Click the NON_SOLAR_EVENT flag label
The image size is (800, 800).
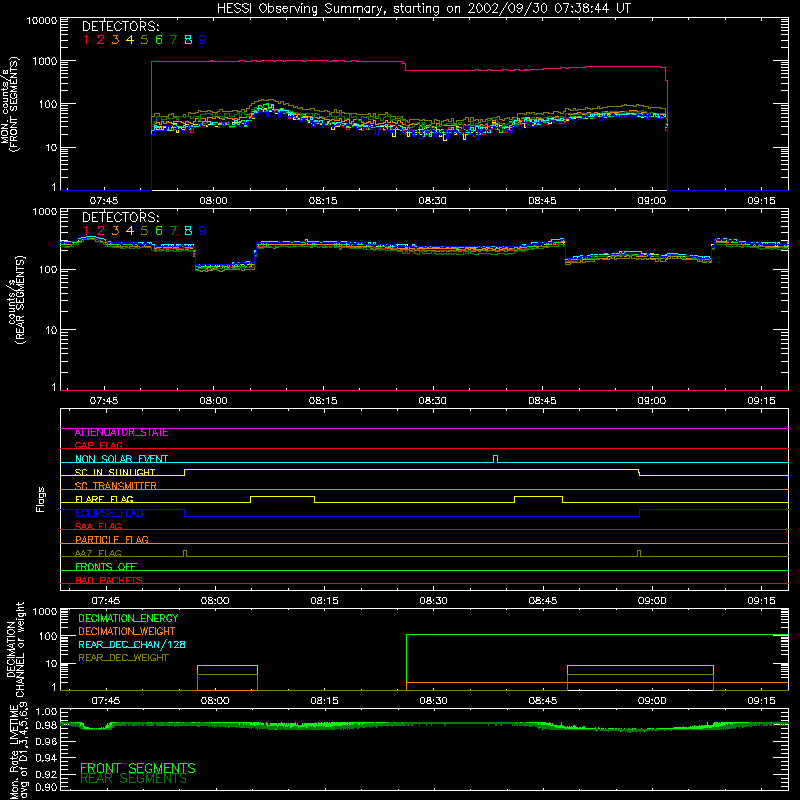click(121, 459)
